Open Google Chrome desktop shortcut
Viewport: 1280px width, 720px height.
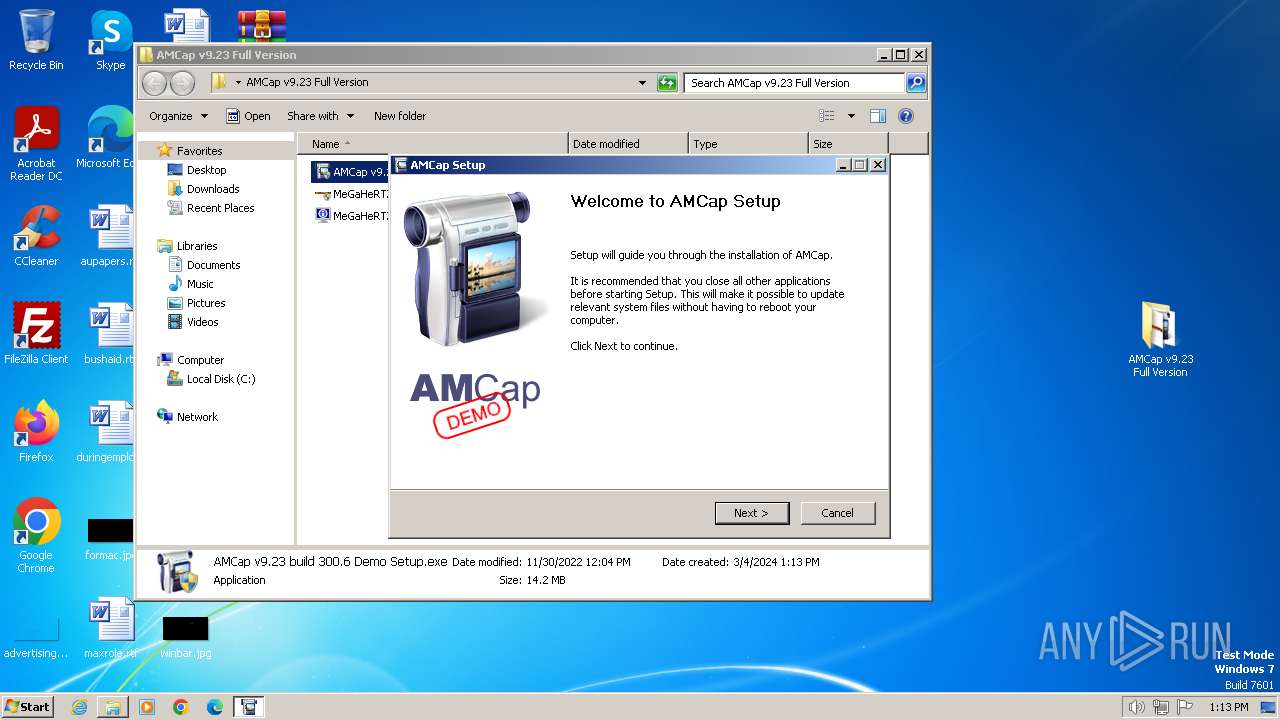point(36,536)
